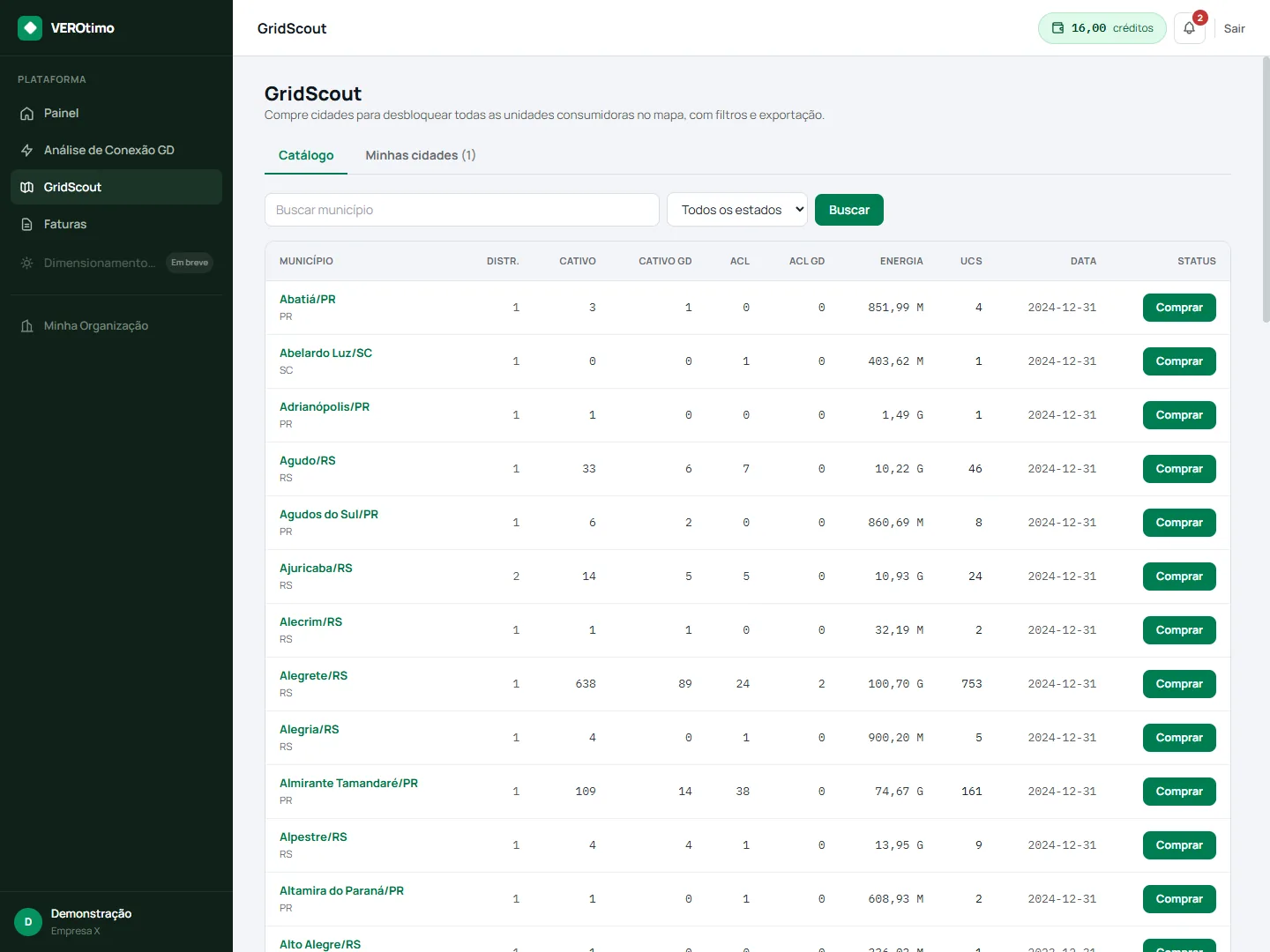Click Comprar for Alegrete/RS
The width and height of the screenshot is (1270, 952).
(x=1179, y=684)
